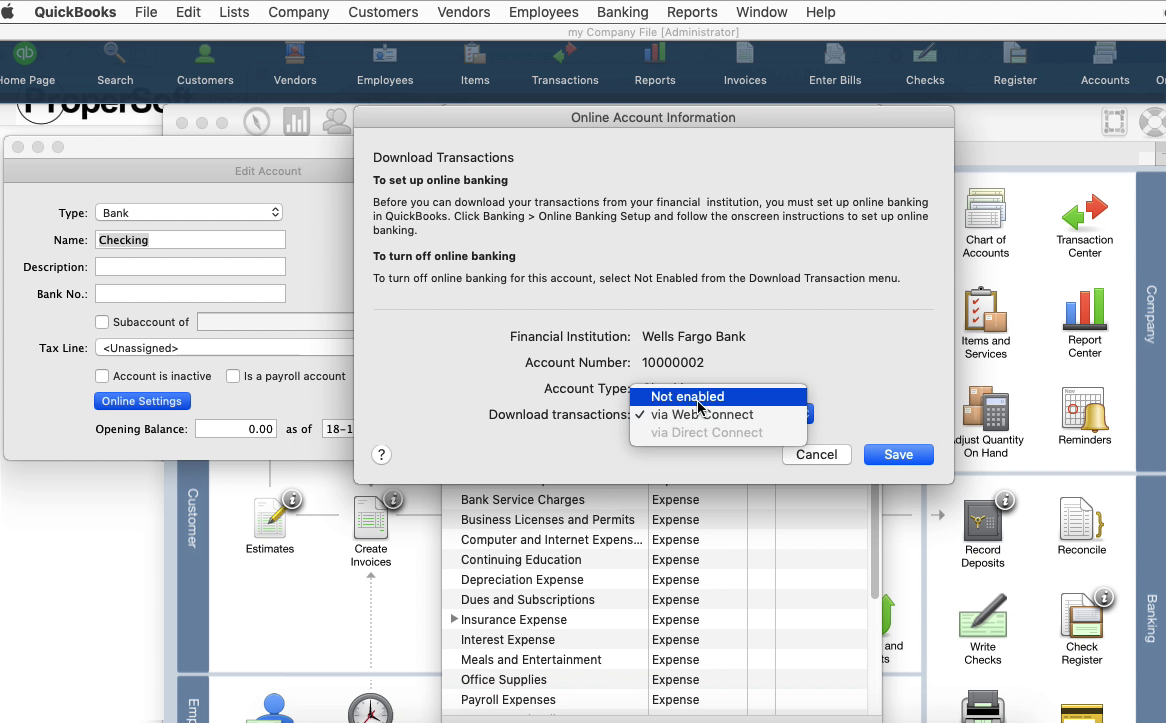1166x723 pixels.
Task: Click the Cancel button
Action: tap(816, 454)
